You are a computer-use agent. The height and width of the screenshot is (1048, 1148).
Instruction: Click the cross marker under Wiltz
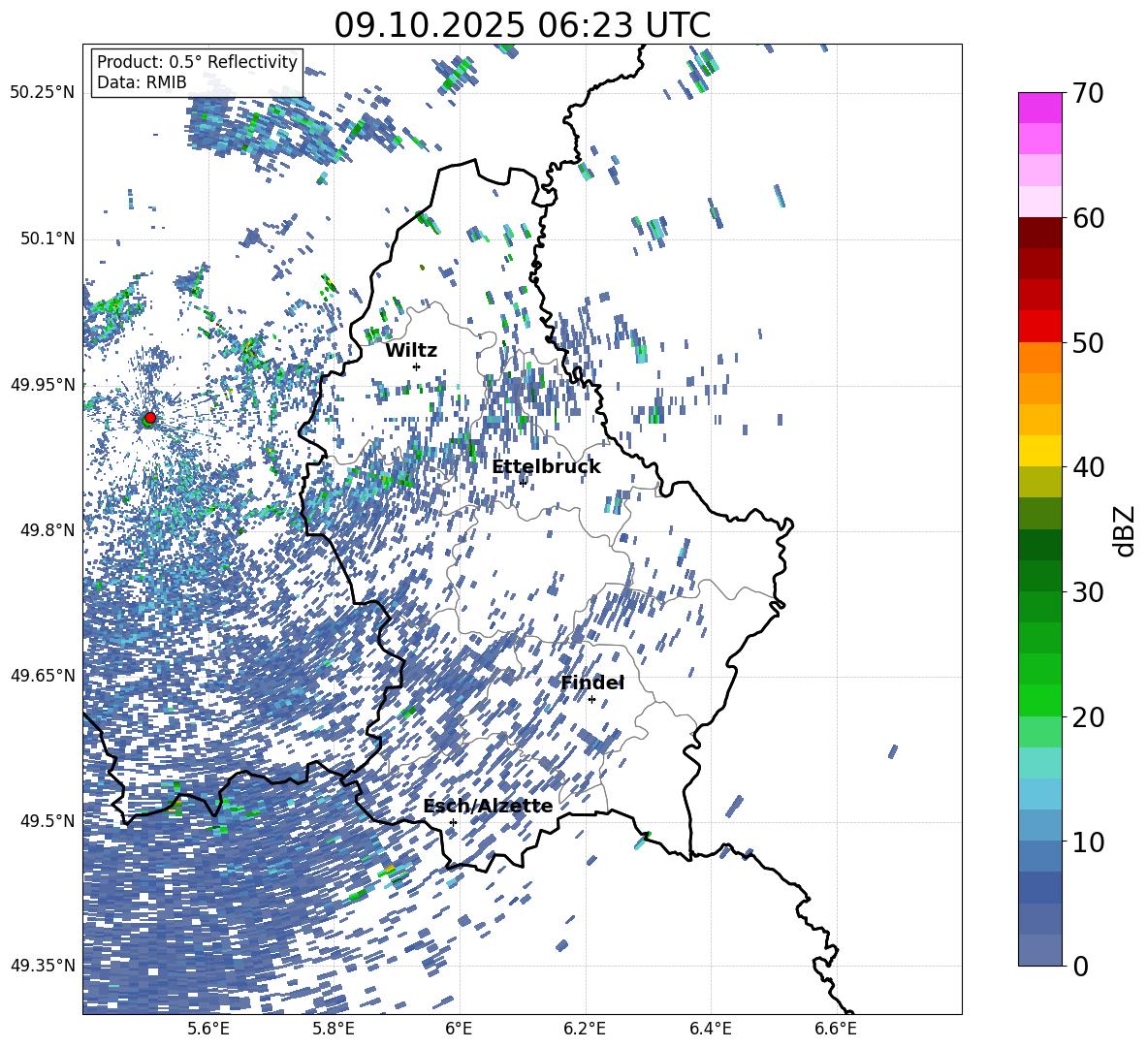click(417, 366)
